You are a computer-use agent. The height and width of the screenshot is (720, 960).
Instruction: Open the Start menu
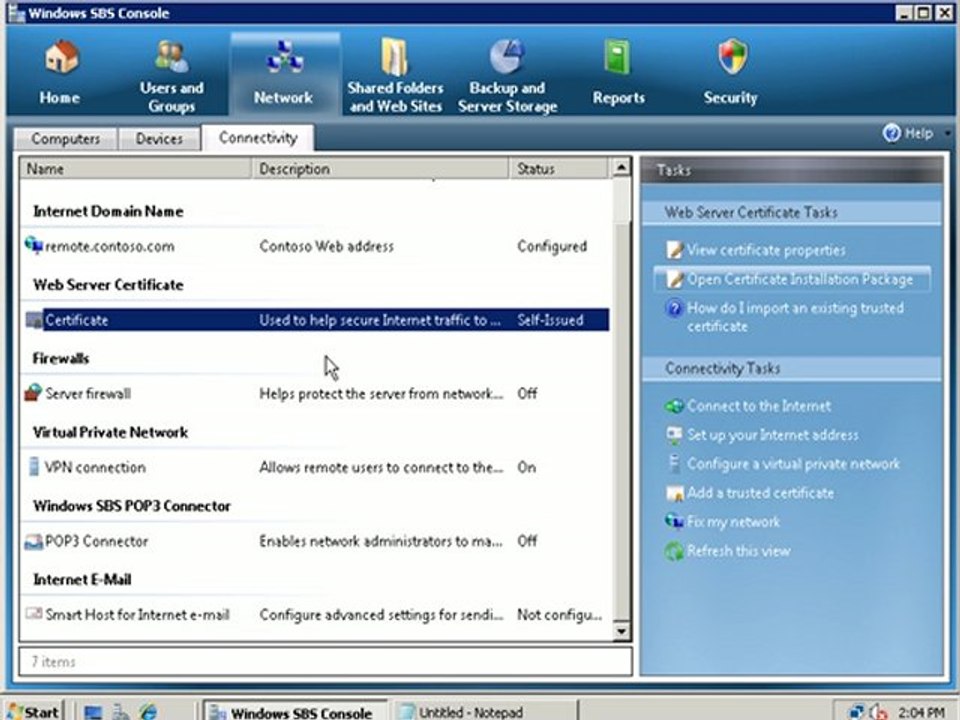pos(34,711)
